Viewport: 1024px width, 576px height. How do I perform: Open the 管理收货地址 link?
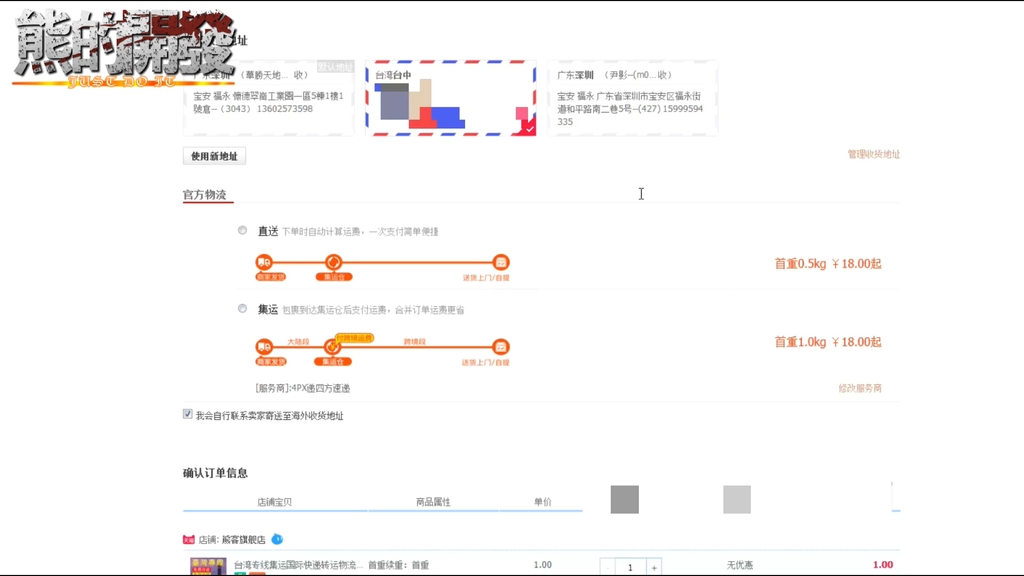[x=873, y=154]
